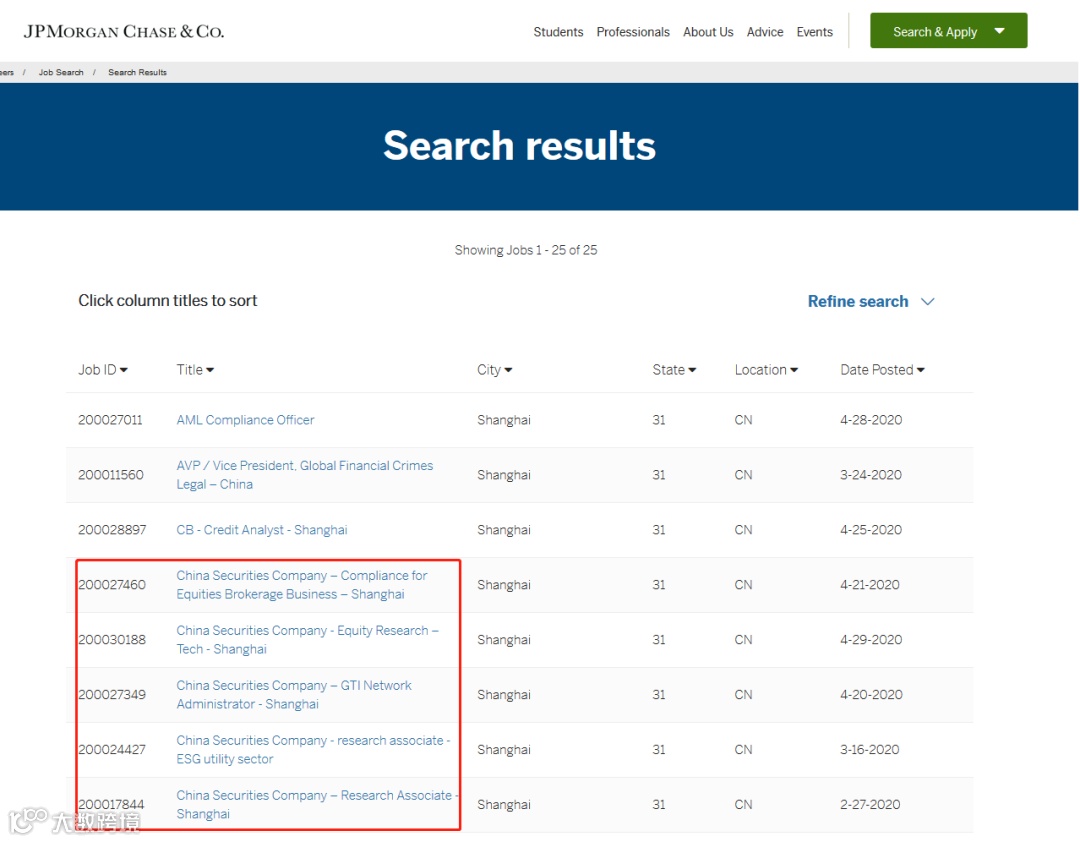The width and height of the screenshot is (1080, 842).
Task: Click the date 2-27-2020
Action: click(x=871, y=805)
